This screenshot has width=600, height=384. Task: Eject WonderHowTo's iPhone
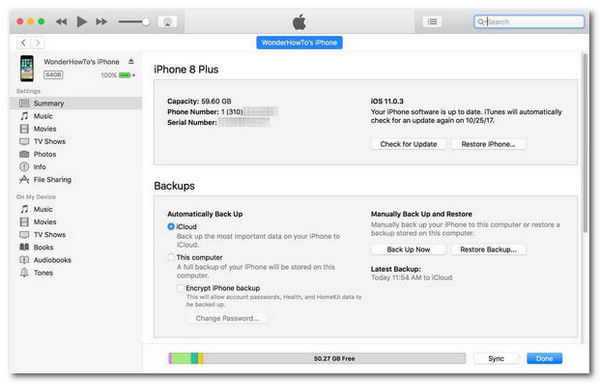point(131,62)
